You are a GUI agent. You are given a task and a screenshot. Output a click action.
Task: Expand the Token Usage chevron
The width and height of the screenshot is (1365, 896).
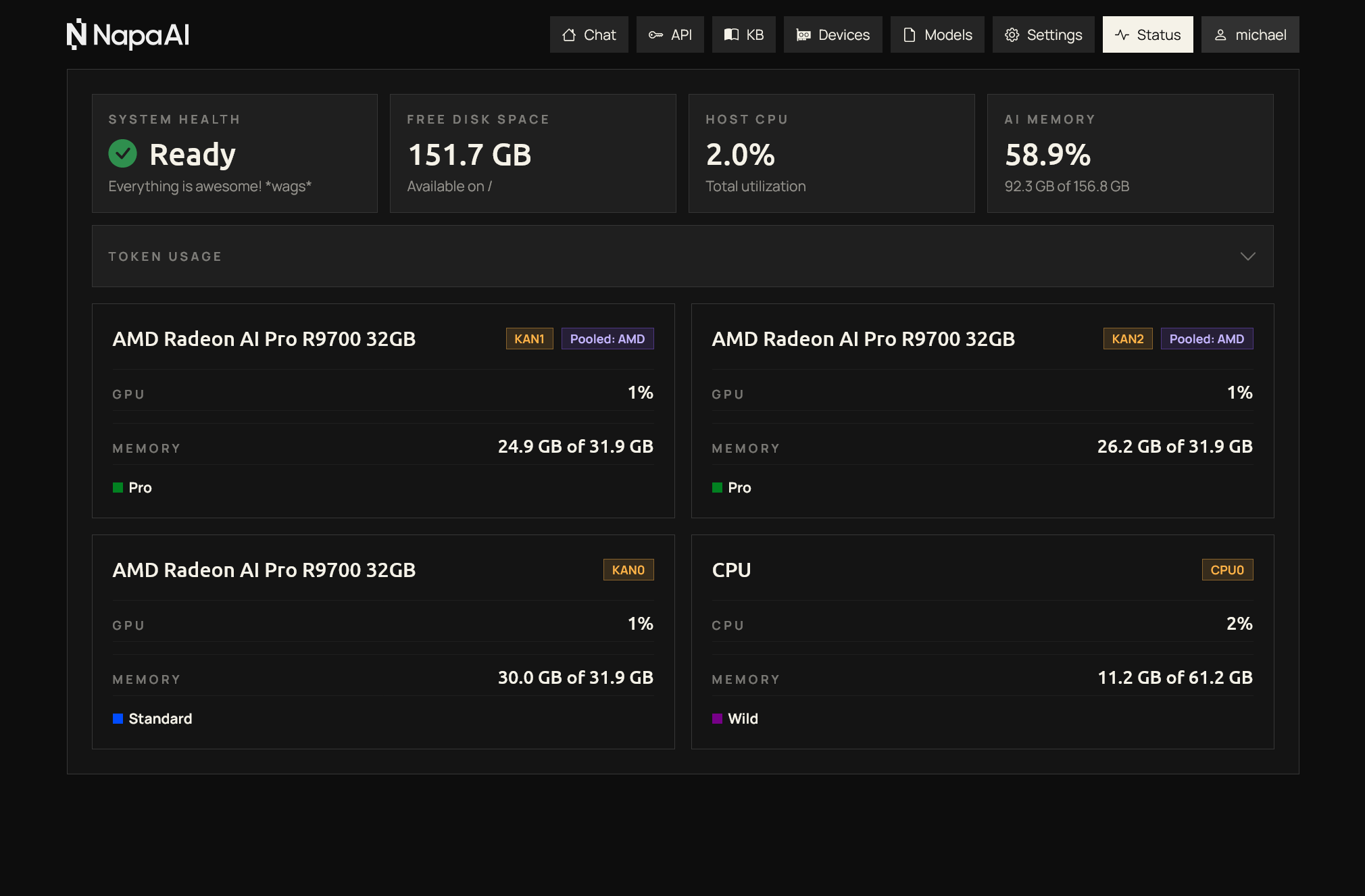pyautogui.click(x=1247, y=256)
